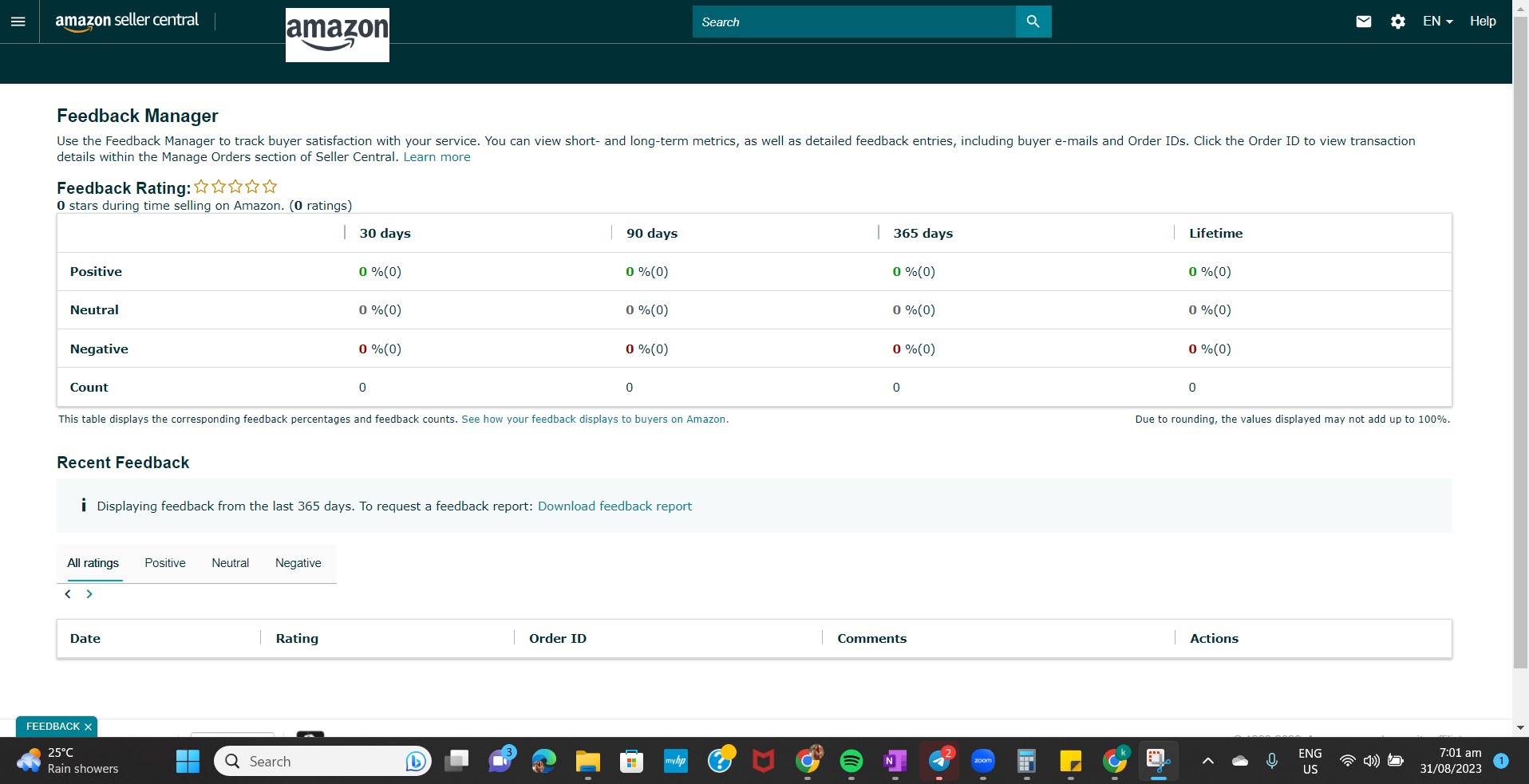
Task: Click the Actions column header
Action: click(1214, 639)
